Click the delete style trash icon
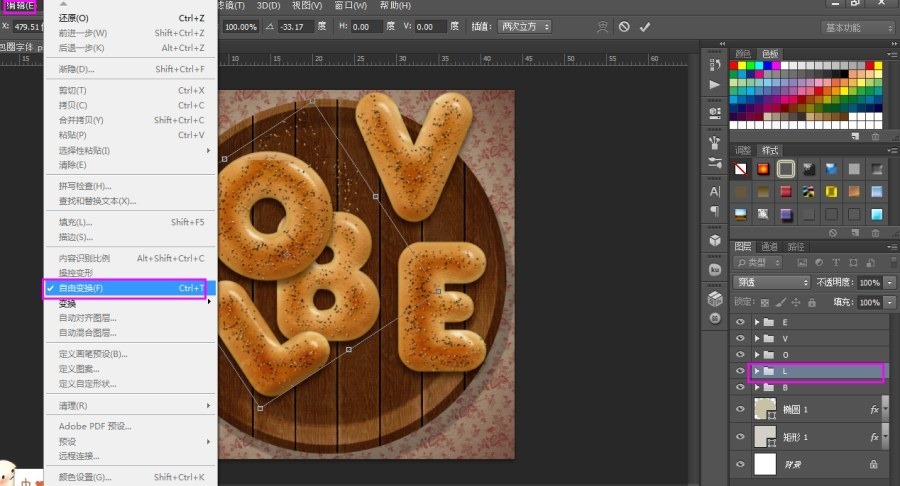This screenshot has height=486, width=900. point(875,233)
